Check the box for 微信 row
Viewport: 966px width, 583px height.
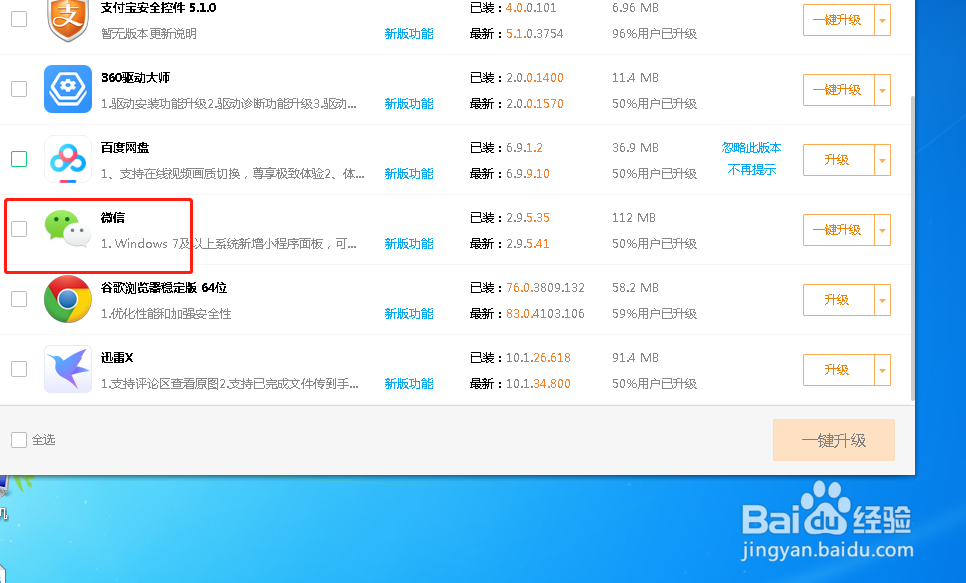point(19,229)
